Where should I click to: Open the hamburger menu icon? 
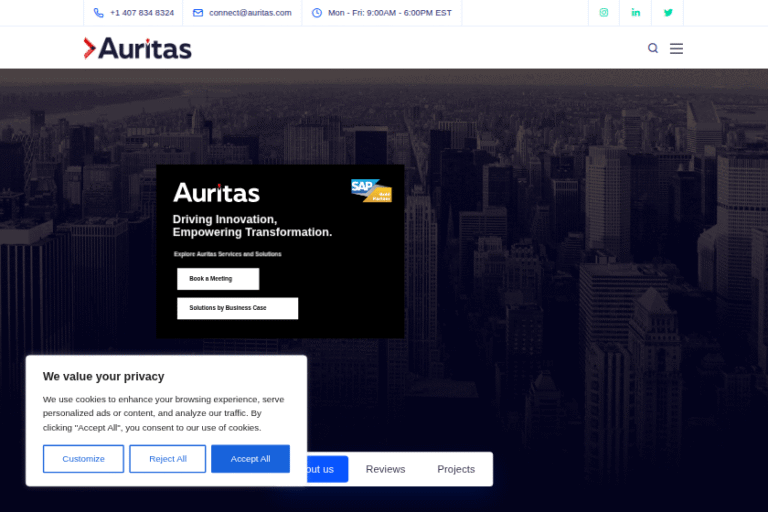point(676,48)
